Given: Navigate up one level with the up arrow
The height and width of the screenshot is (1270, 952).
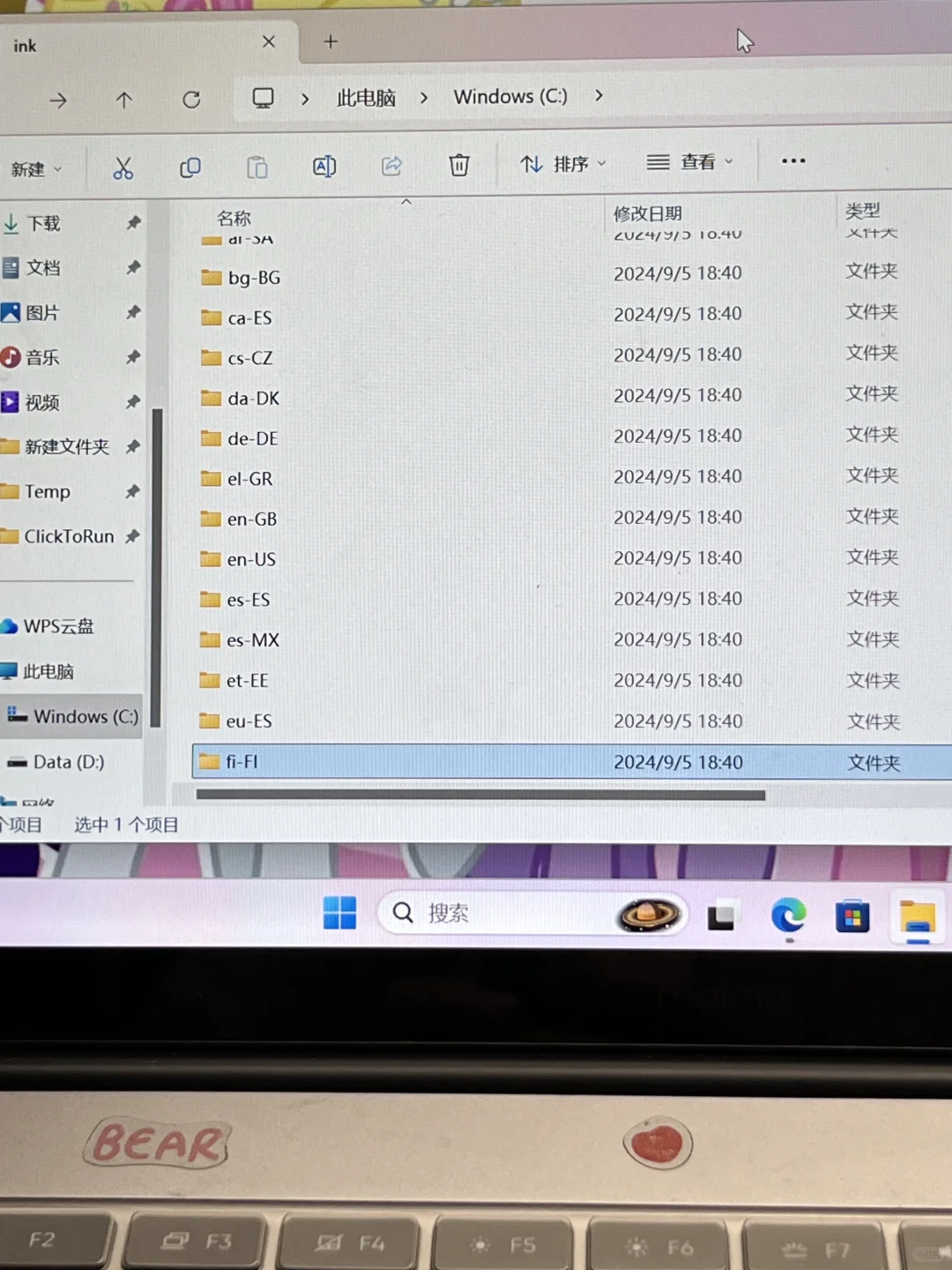Looking at the screenshot, I should point(123,99).
